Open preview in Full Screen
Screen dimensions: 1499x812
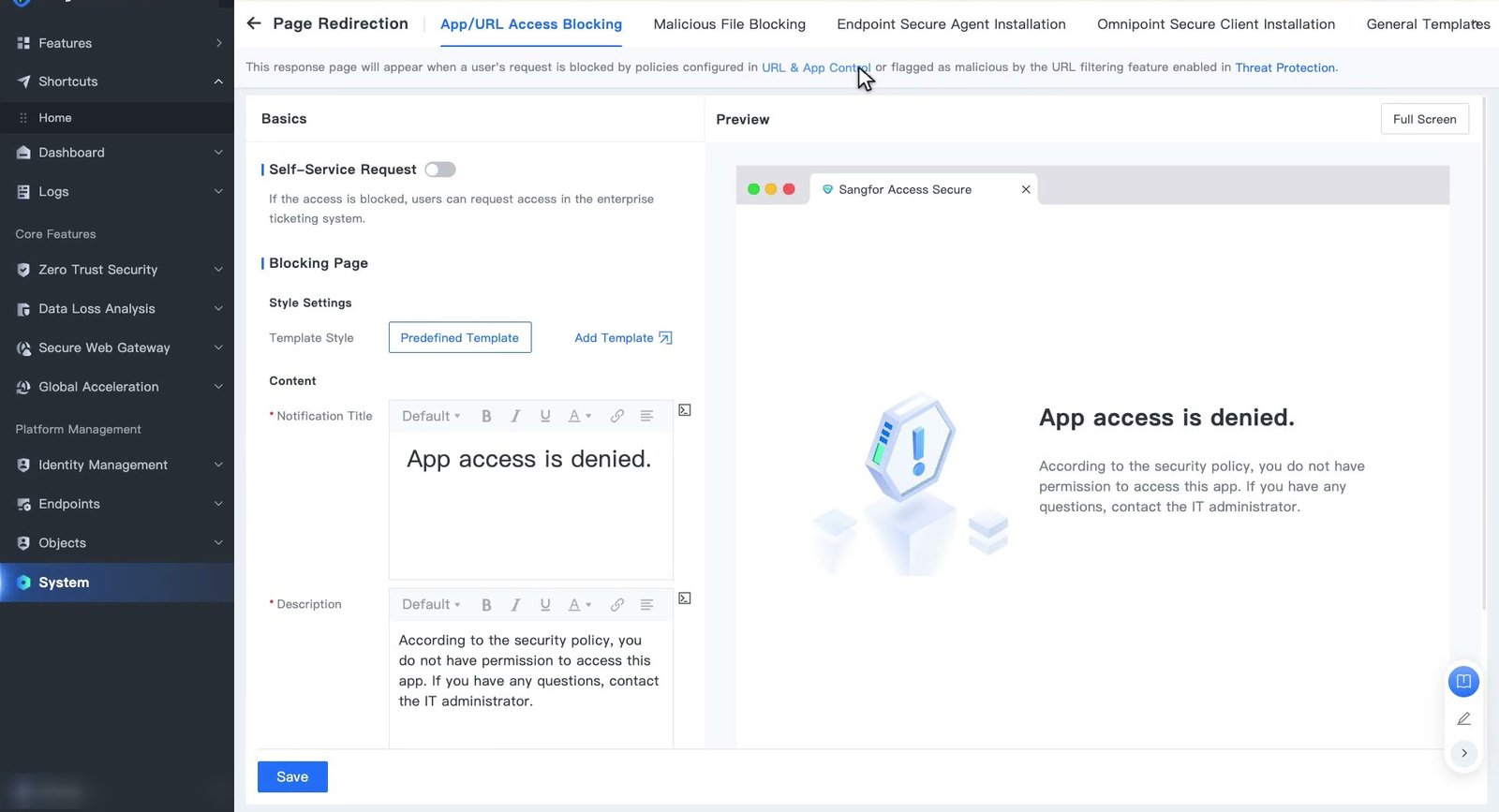point(1424,119)
